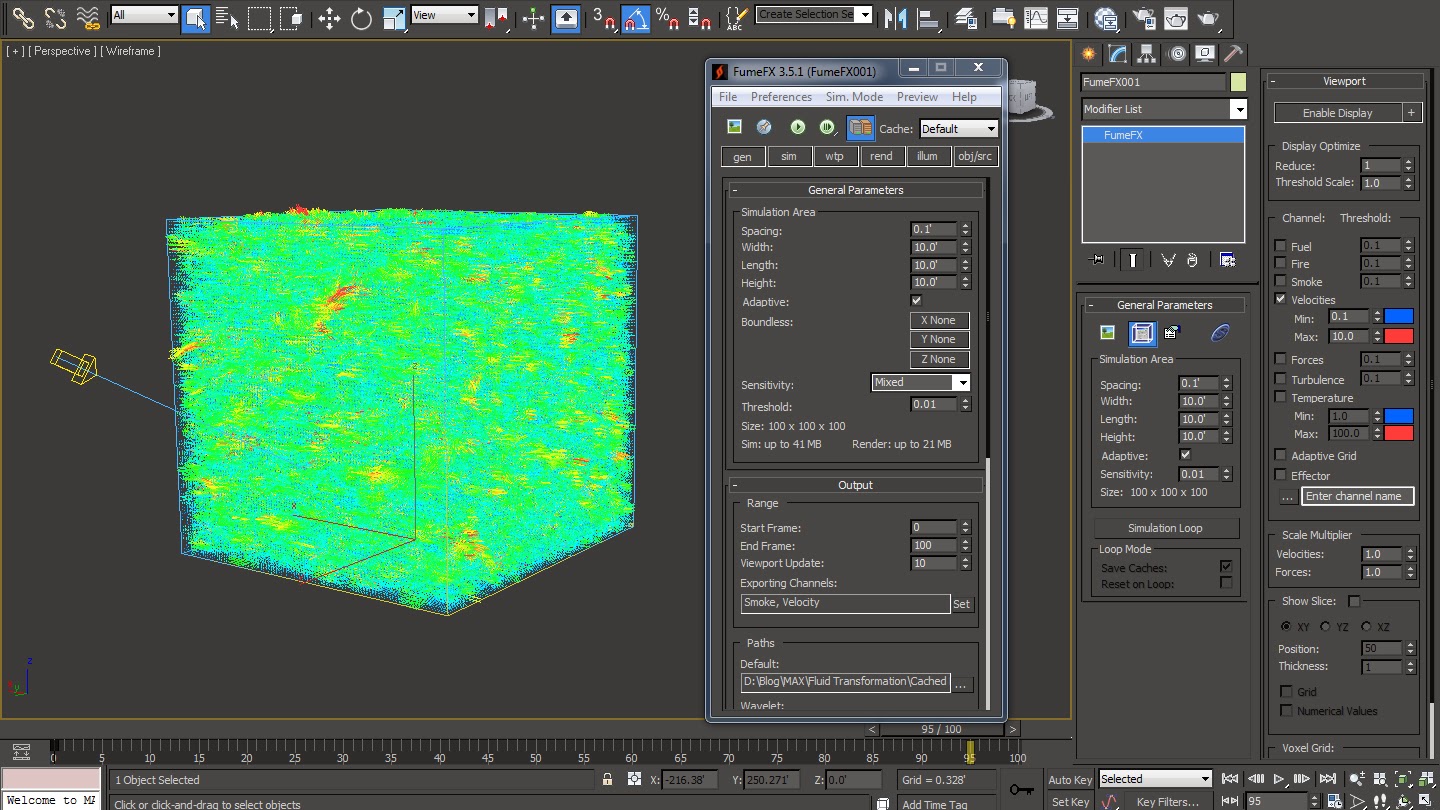
Task: Switch to the rend tab
Action: pos(881,156)
